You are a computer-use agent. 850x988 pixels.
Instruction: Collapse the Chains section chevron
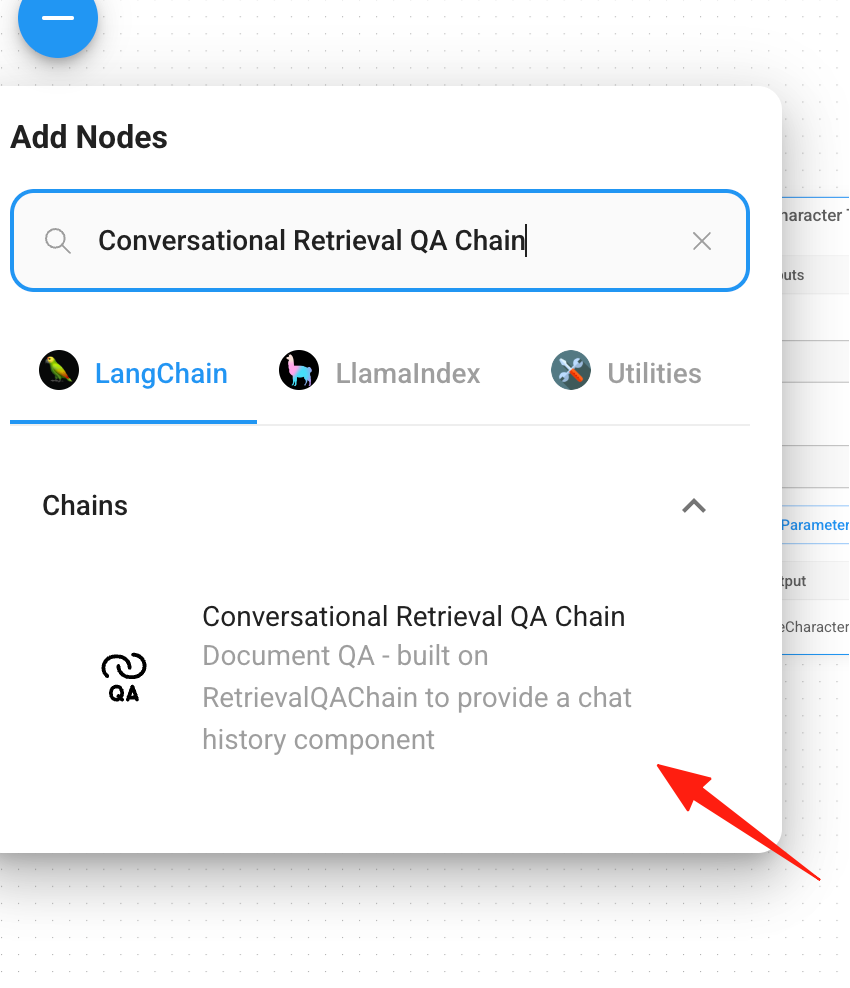point(694,506)
